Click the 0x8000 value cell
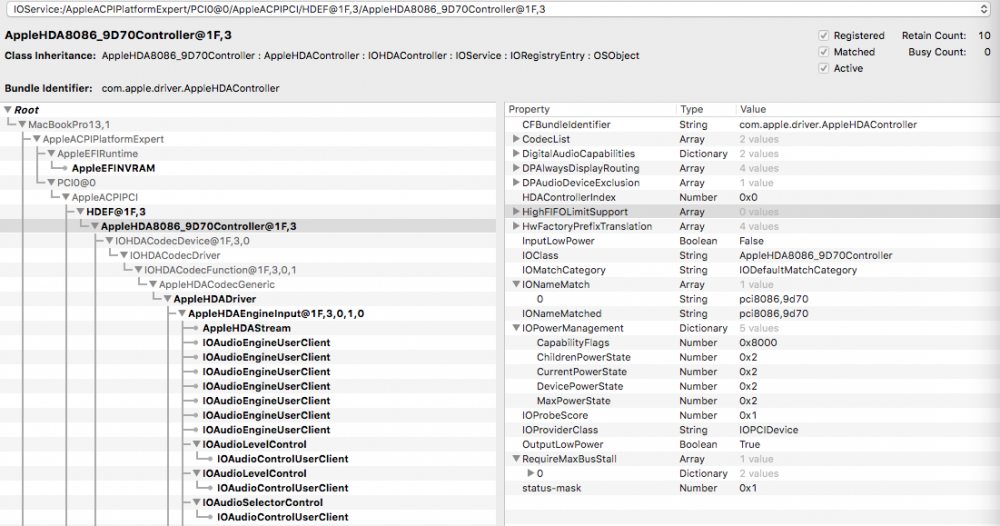Image resolution: width=1000 pixels, height=526 pixels. click(758, 343)
